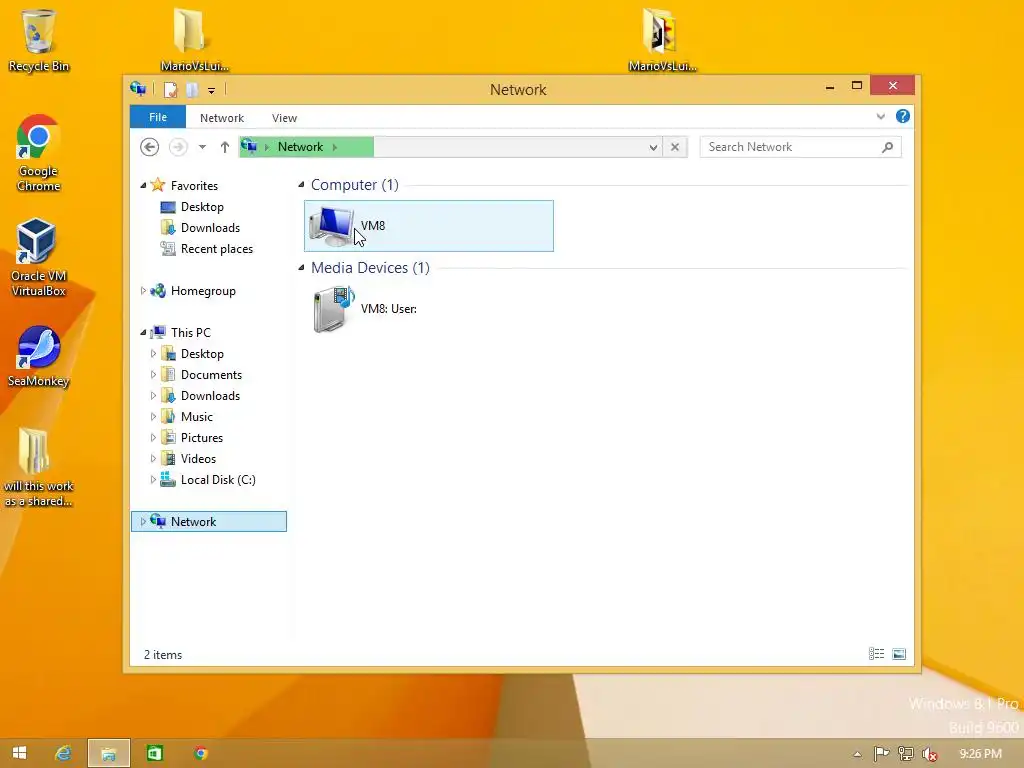This screenshot has width=1024, height=768.
Task: Click the system icon in title bar
Action: (138, 89)
